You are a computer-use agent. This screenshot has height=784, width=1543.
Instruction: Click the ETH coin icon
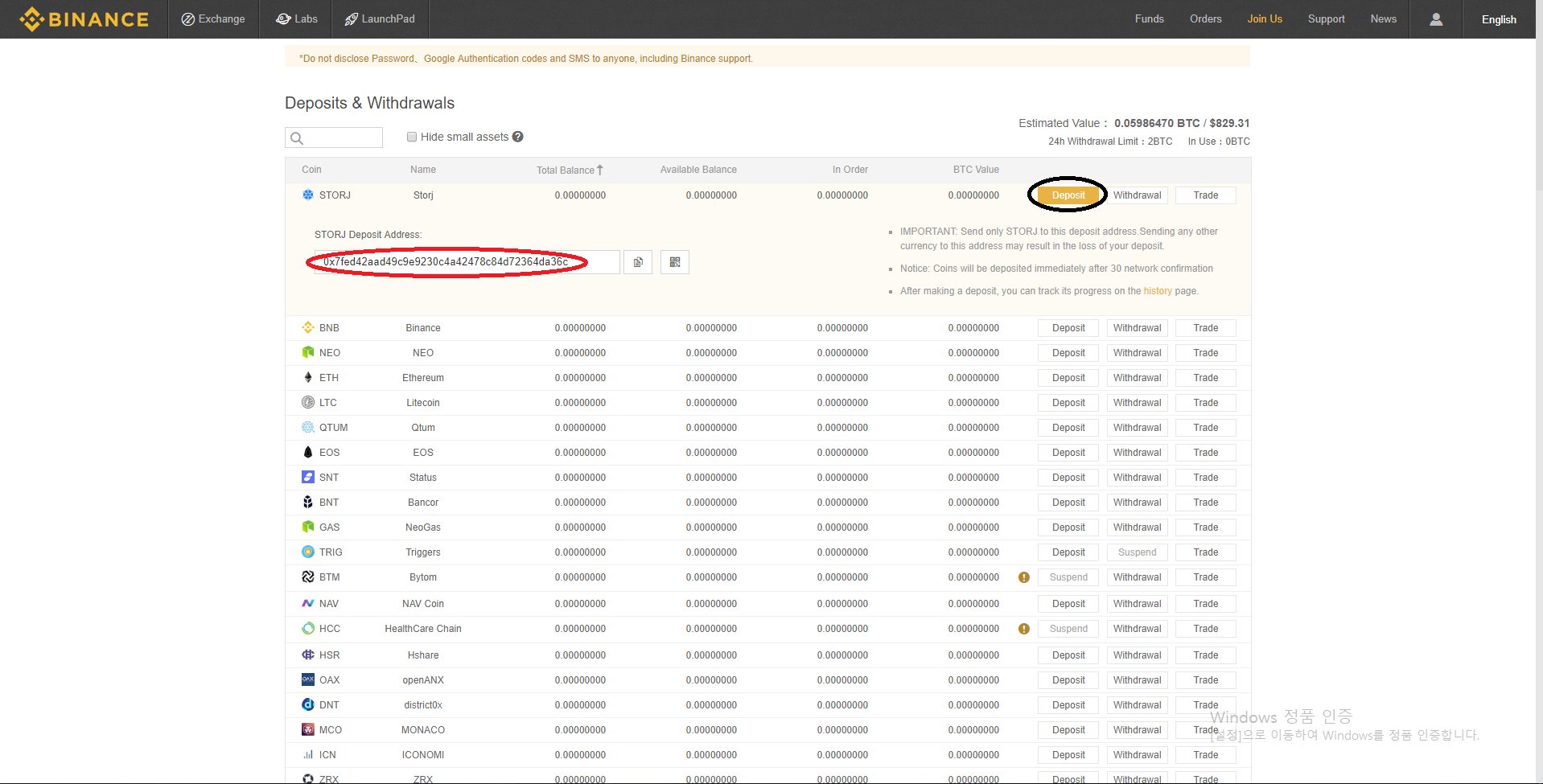308,377
